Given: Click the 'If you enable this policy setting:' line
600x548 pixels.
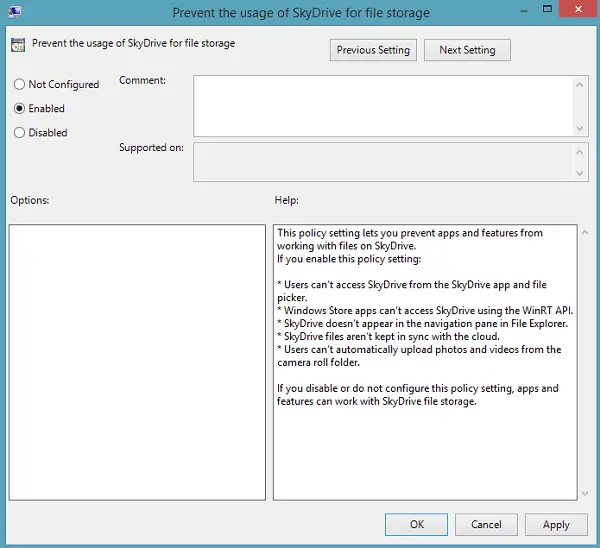Looking at the screenshot, I should [x=349, y=259].
